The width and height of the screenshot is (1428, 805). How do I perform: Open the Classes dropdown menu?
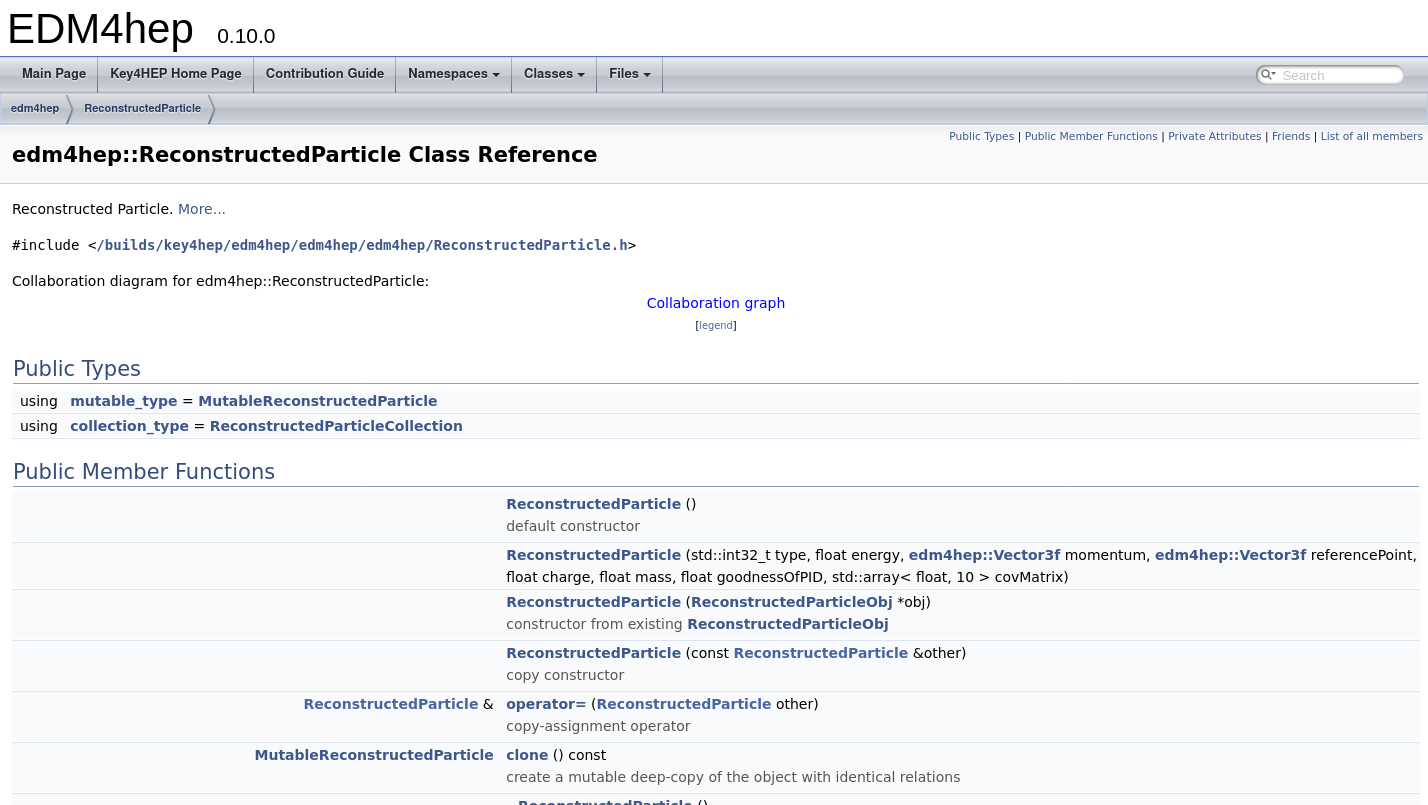point(554,74)
